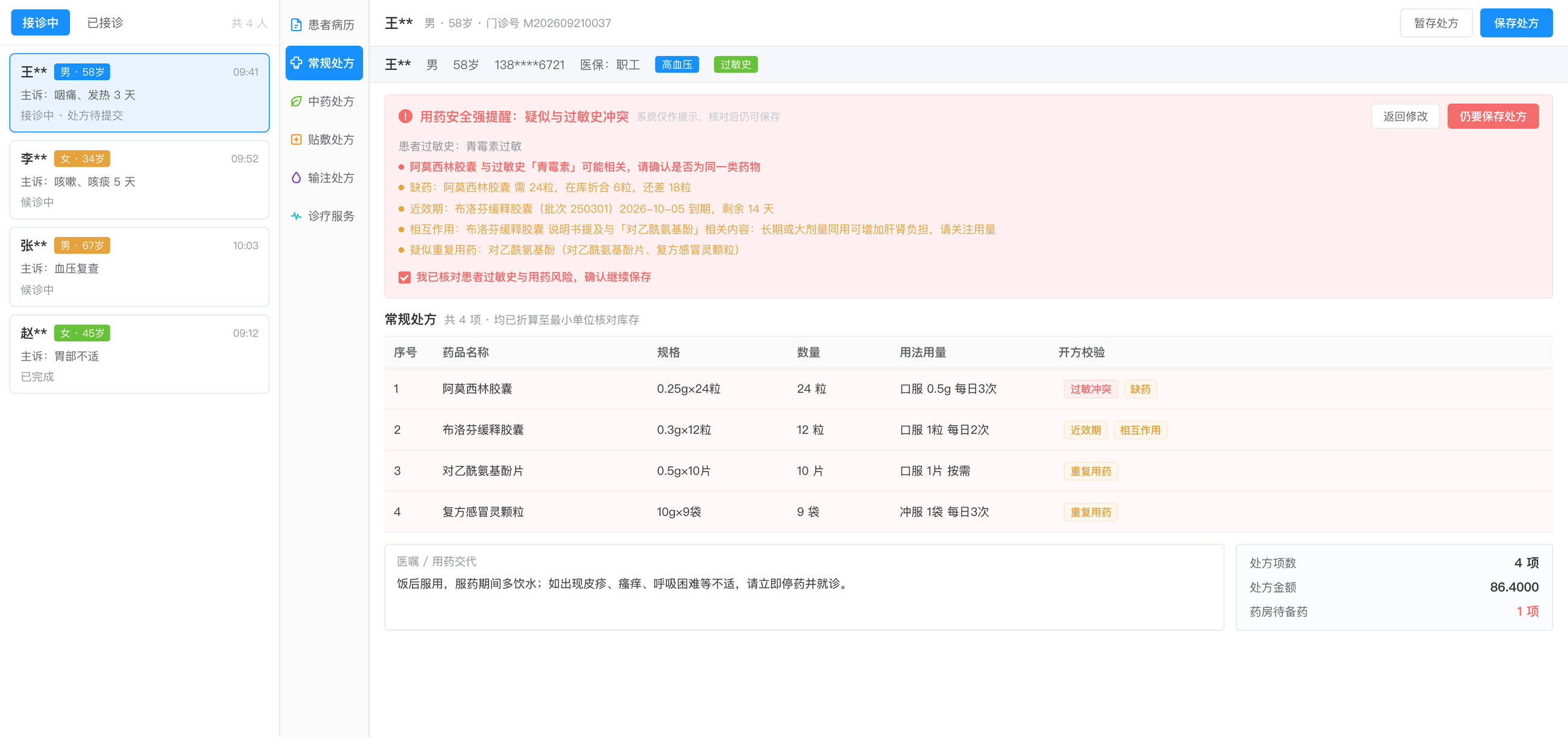Click the 返回修改 button
The height and width of the screenshot is (737, 1568).
click(x=1405, y=116)
